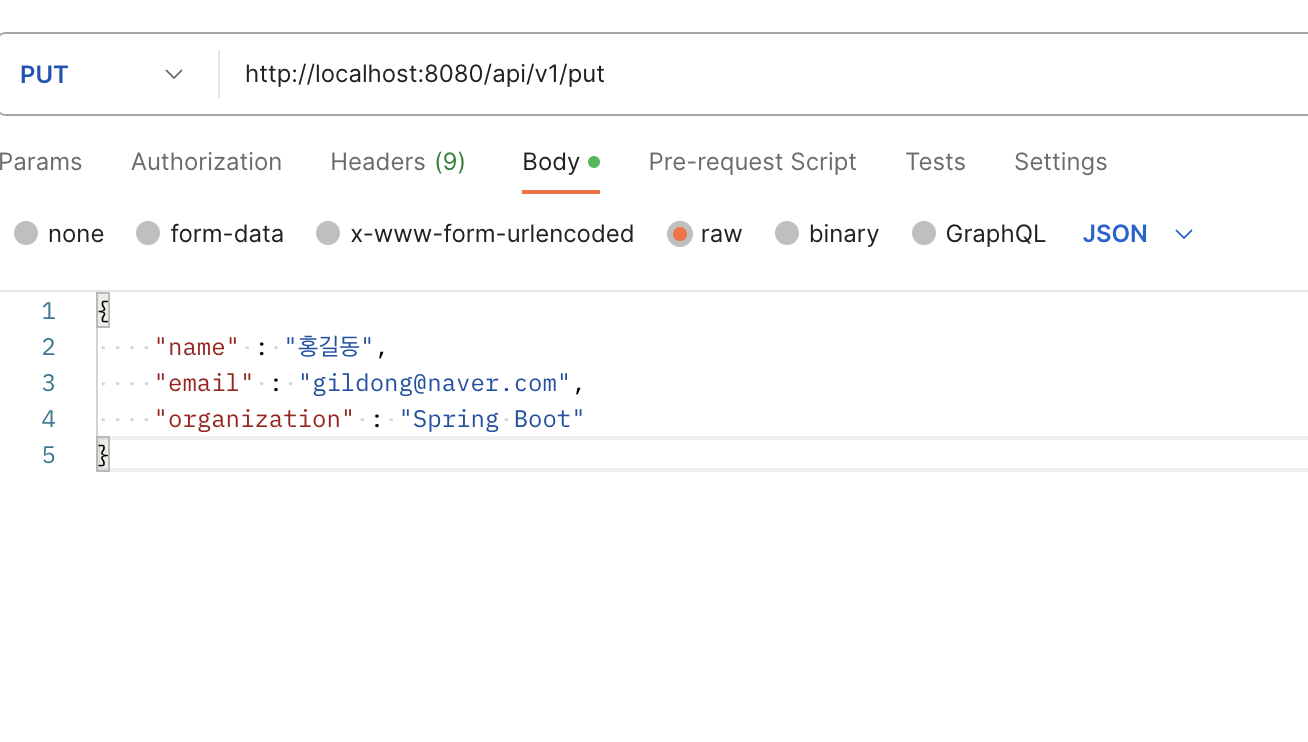Image resolution: width=1308 pixels, height=742 pixels.
Task: Open the PUT method dropdown chevron
Action: (174, 75)
